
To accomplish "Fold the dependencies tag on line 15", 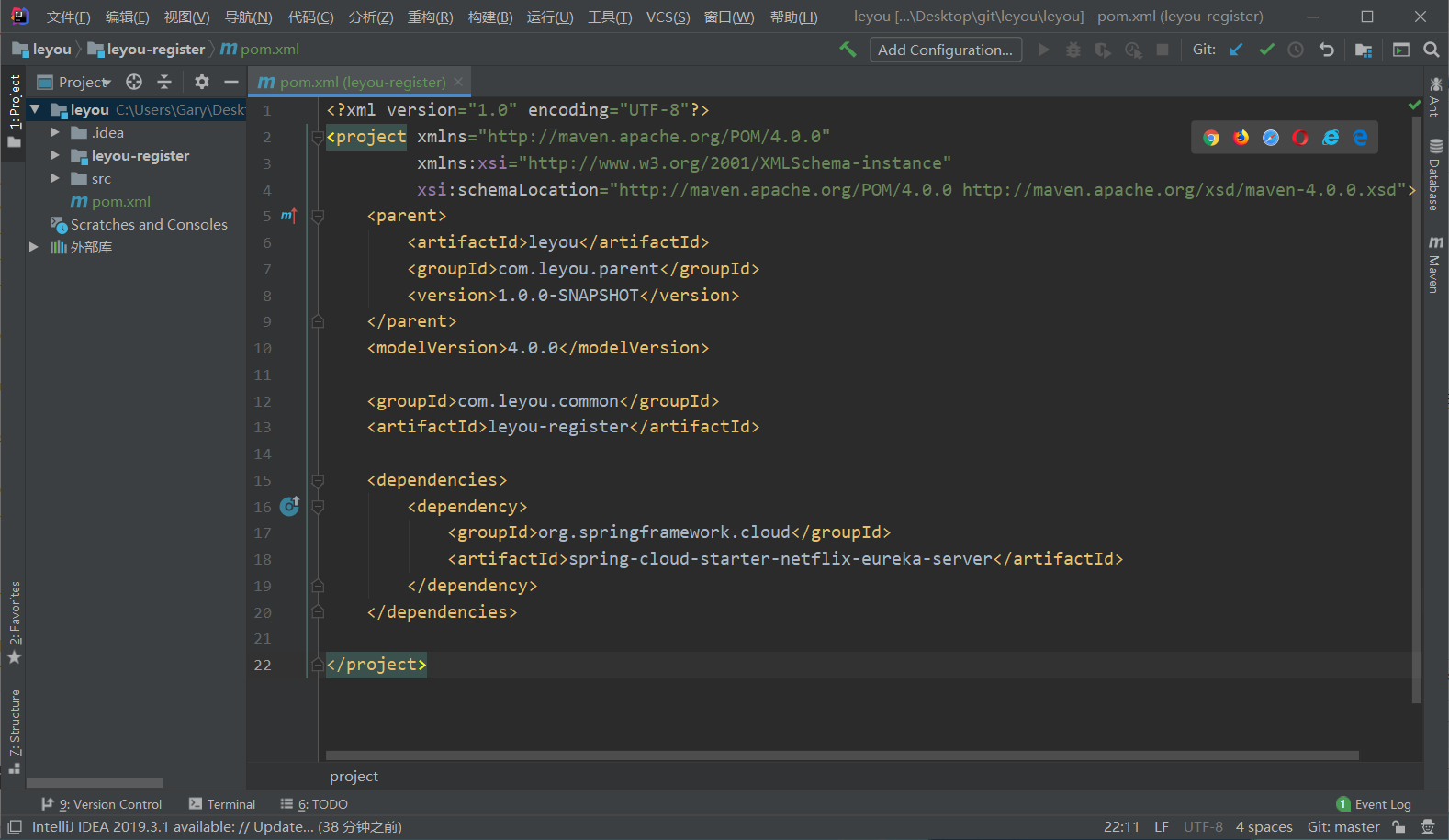I will (x=318, y=480).
